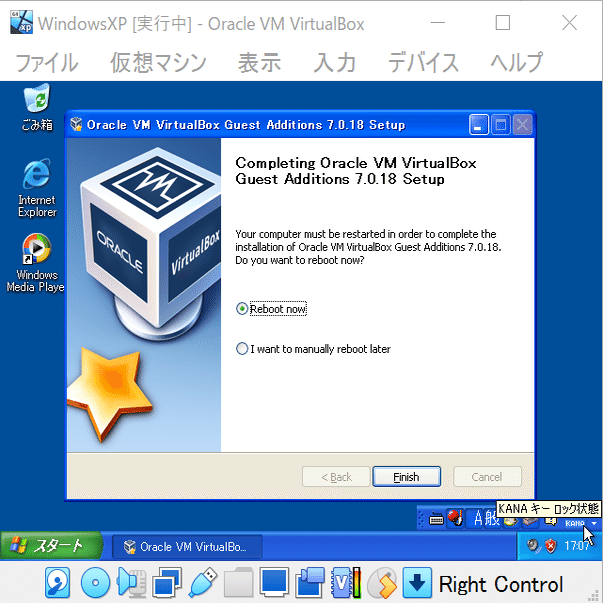Open the 仮想マシン menu

(158, 63)
